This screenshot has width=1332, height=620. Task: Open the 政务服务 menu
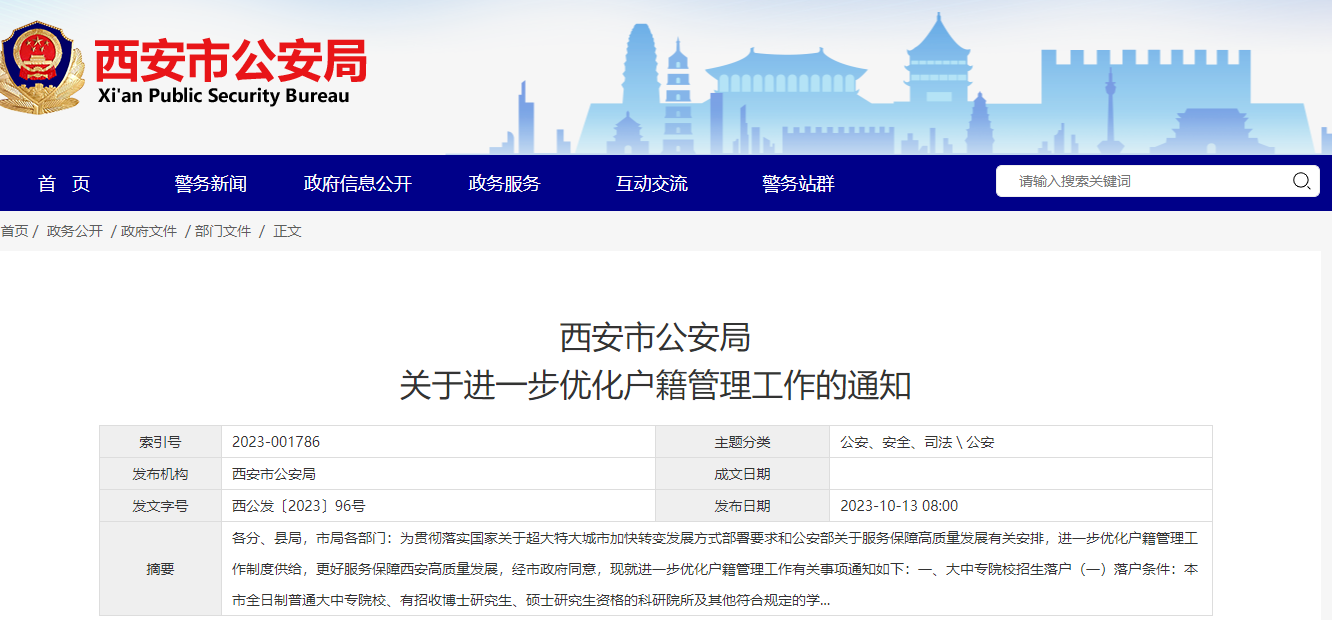pyautogui.click(x=503, y=183)
